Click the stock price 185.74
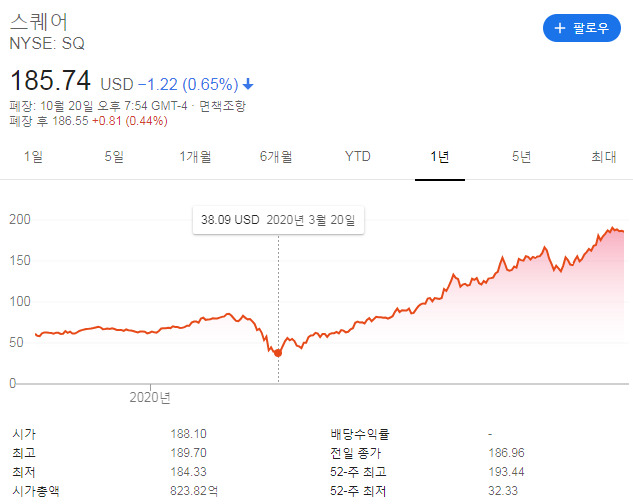633x504 pixels. 50,80
